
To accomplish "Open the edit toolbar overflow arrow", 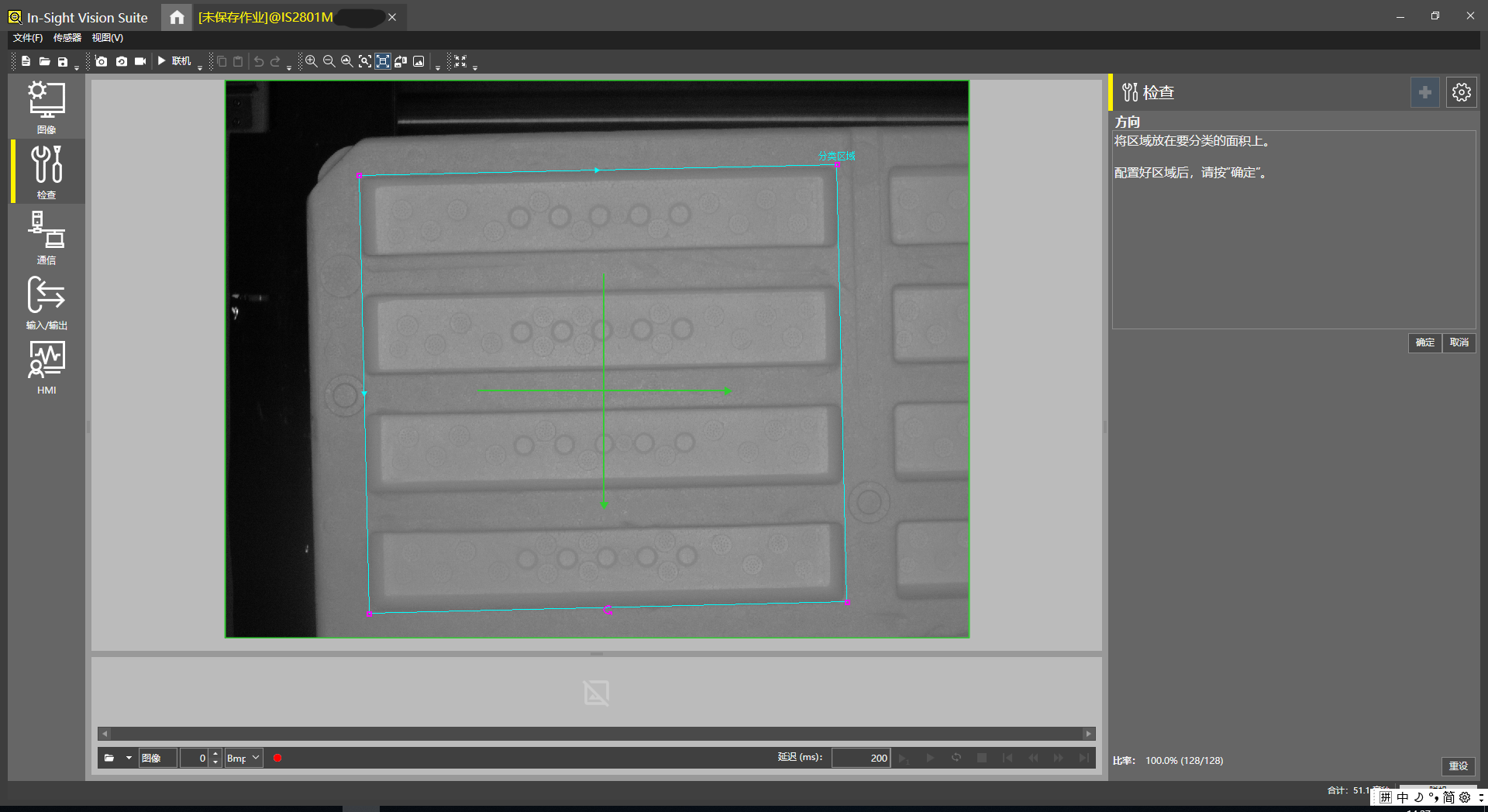I will pyautogui.click(x=289, y=67).
